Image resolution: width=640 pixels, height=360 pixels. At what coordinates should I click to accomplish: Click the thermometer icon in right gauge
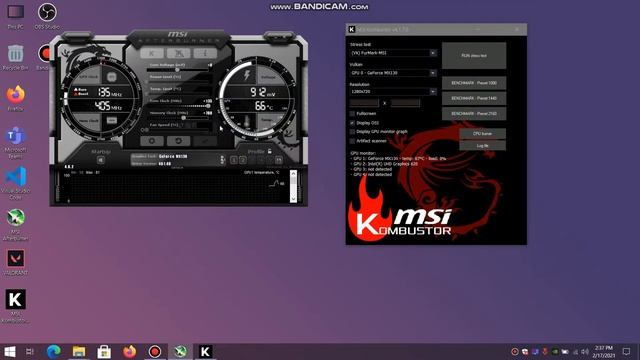coord(247,122)
